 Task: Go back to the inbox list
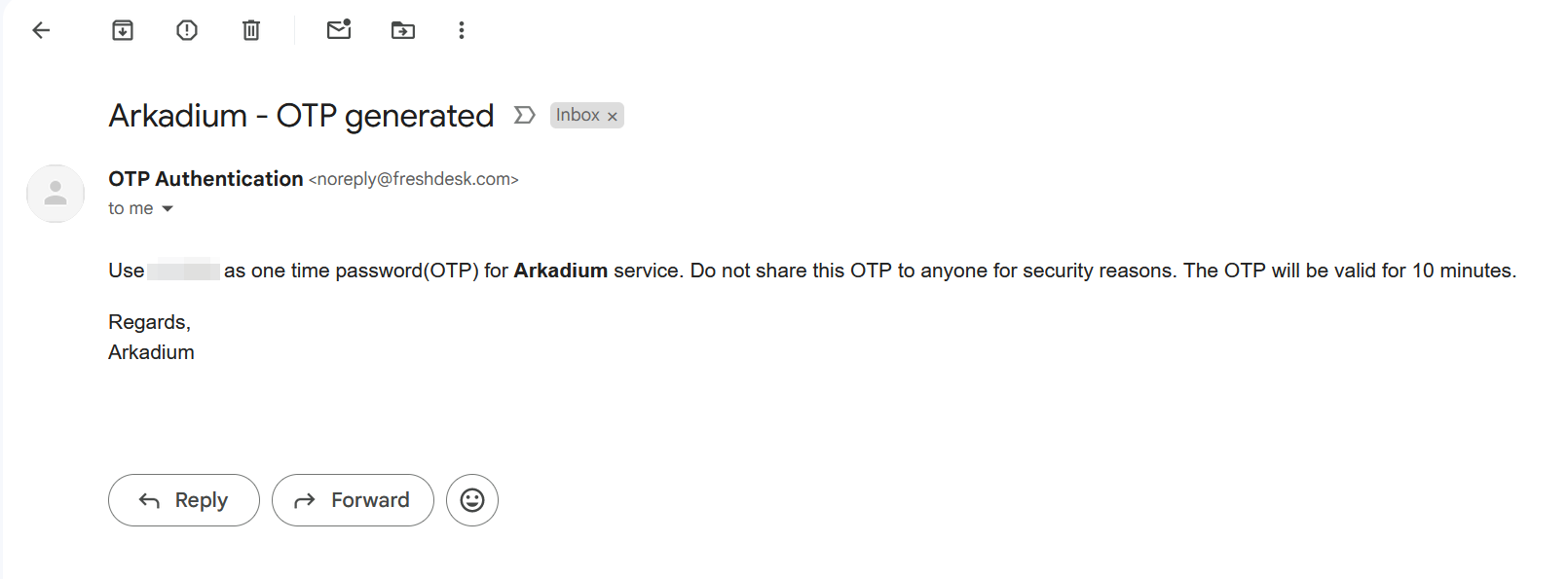click(41, 30)
